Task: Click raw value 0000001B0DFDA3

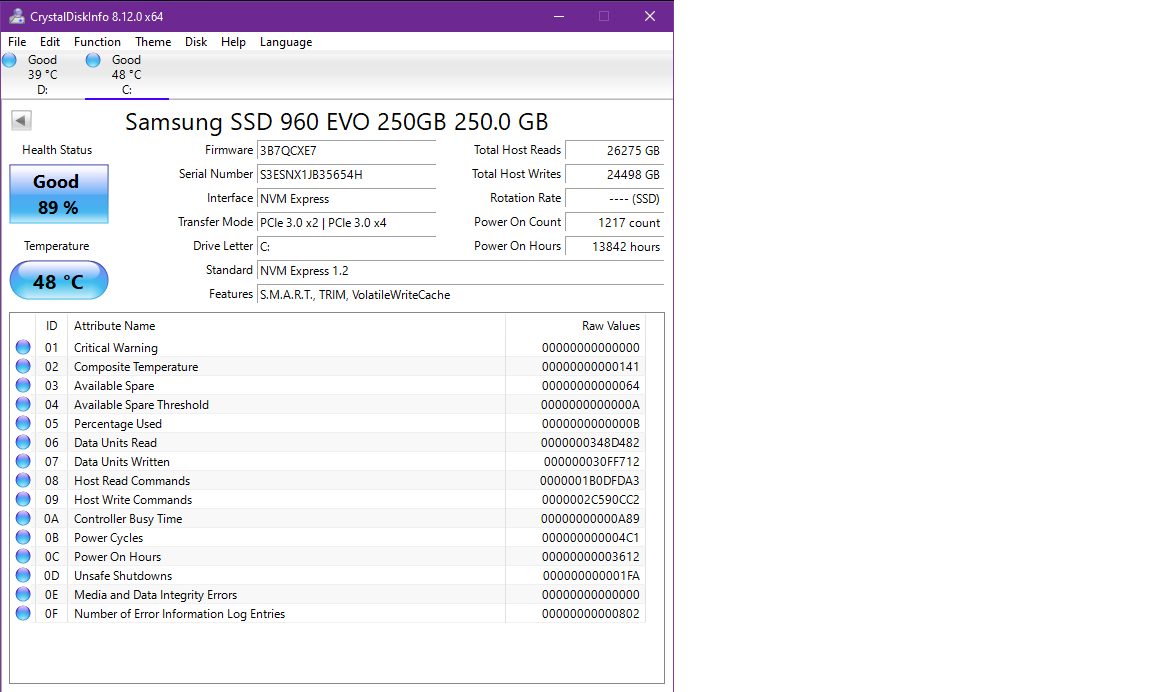Action: coord(589,481)
